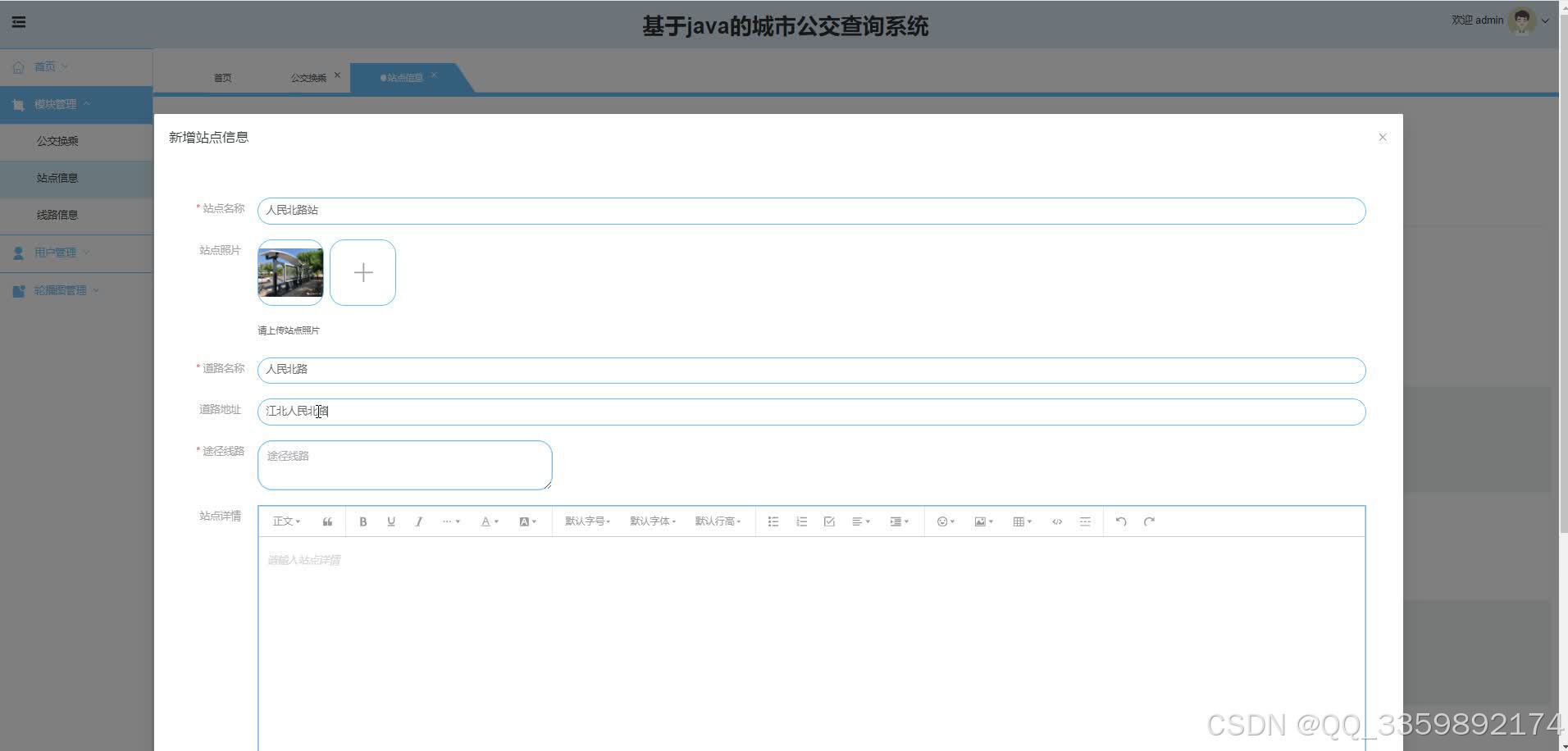
Task: Expand the 用户管理 sidebar menu
Action: pyautogui.click(x=76, y=253)
